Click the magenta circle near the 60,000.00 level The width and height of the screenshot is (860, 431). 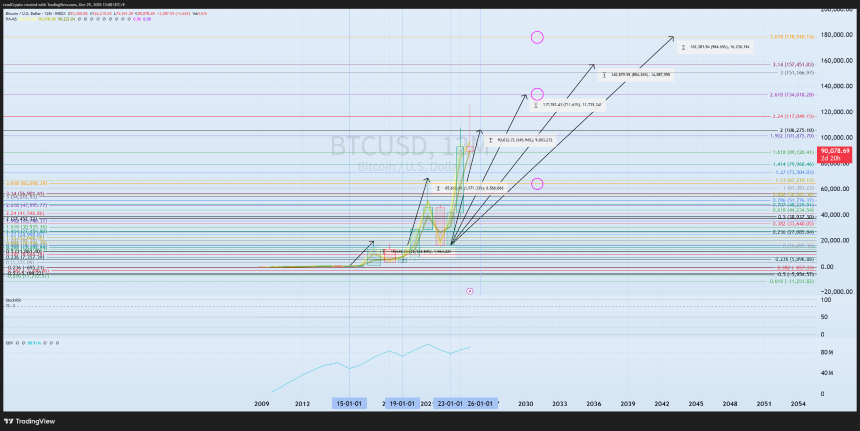537,184
